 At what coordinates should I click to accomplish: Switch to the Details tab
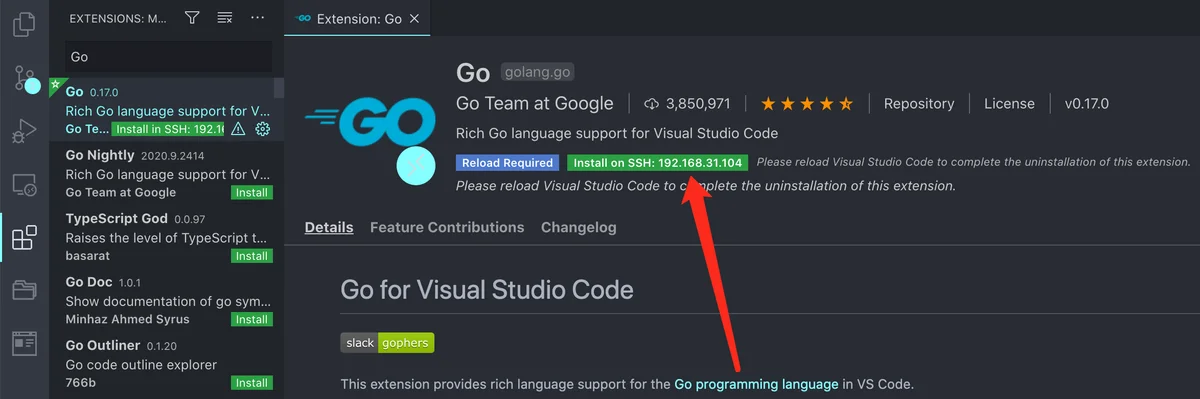(329, 227)
